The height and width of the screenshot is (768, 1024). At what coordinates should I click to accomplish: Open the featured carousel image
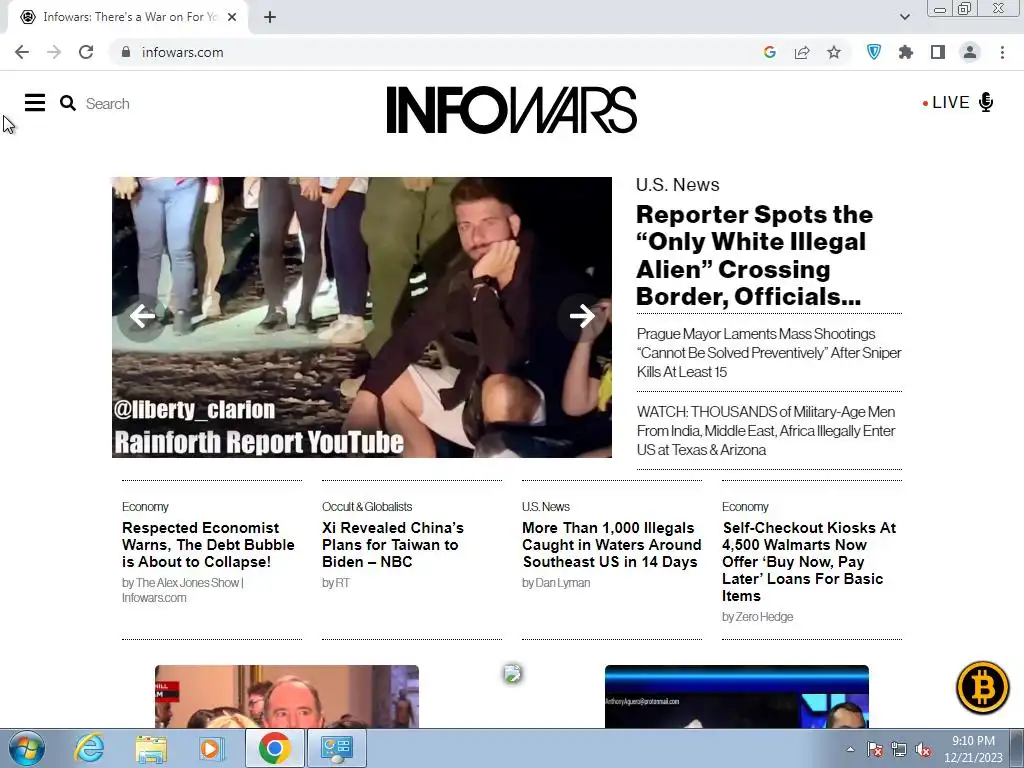(x=362, y=317)
